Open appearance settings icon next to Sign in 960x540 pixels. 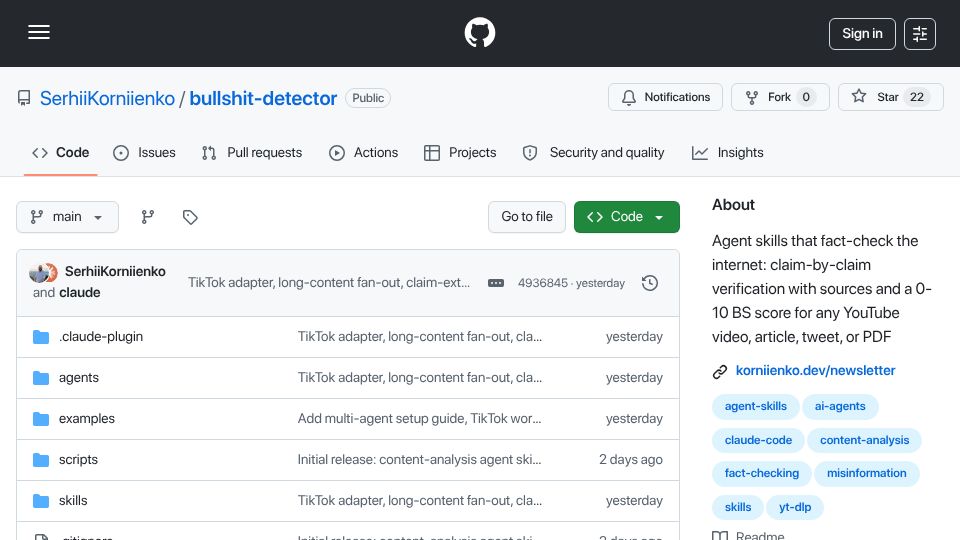pyautogui.click(x=920, y=34)
